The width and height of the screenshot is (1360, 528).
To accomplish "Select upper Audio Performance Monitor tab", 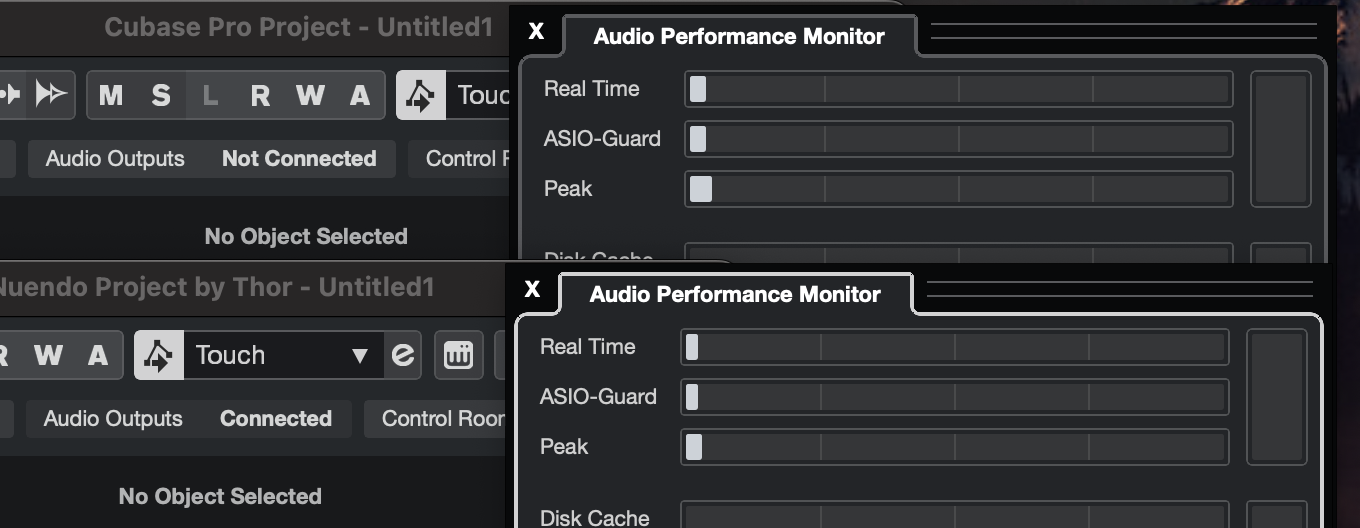I will pyautogui.click(x=738, y=37).
